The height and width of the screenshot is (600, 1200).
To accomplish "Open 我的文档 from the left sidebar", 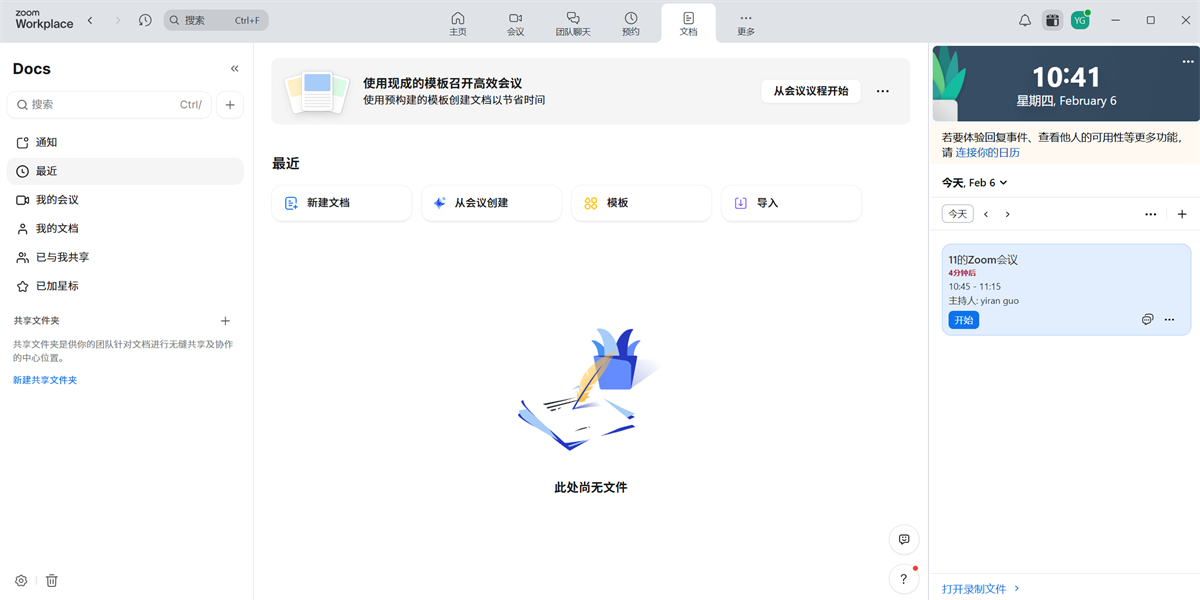I will click(53, 228).
